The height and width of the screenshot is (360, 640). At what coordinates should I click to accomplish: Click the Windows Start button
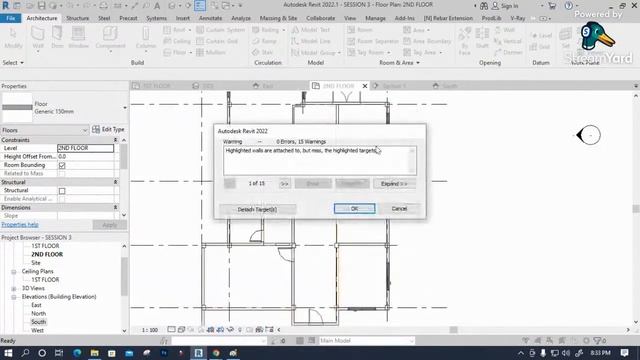(8, 353)
